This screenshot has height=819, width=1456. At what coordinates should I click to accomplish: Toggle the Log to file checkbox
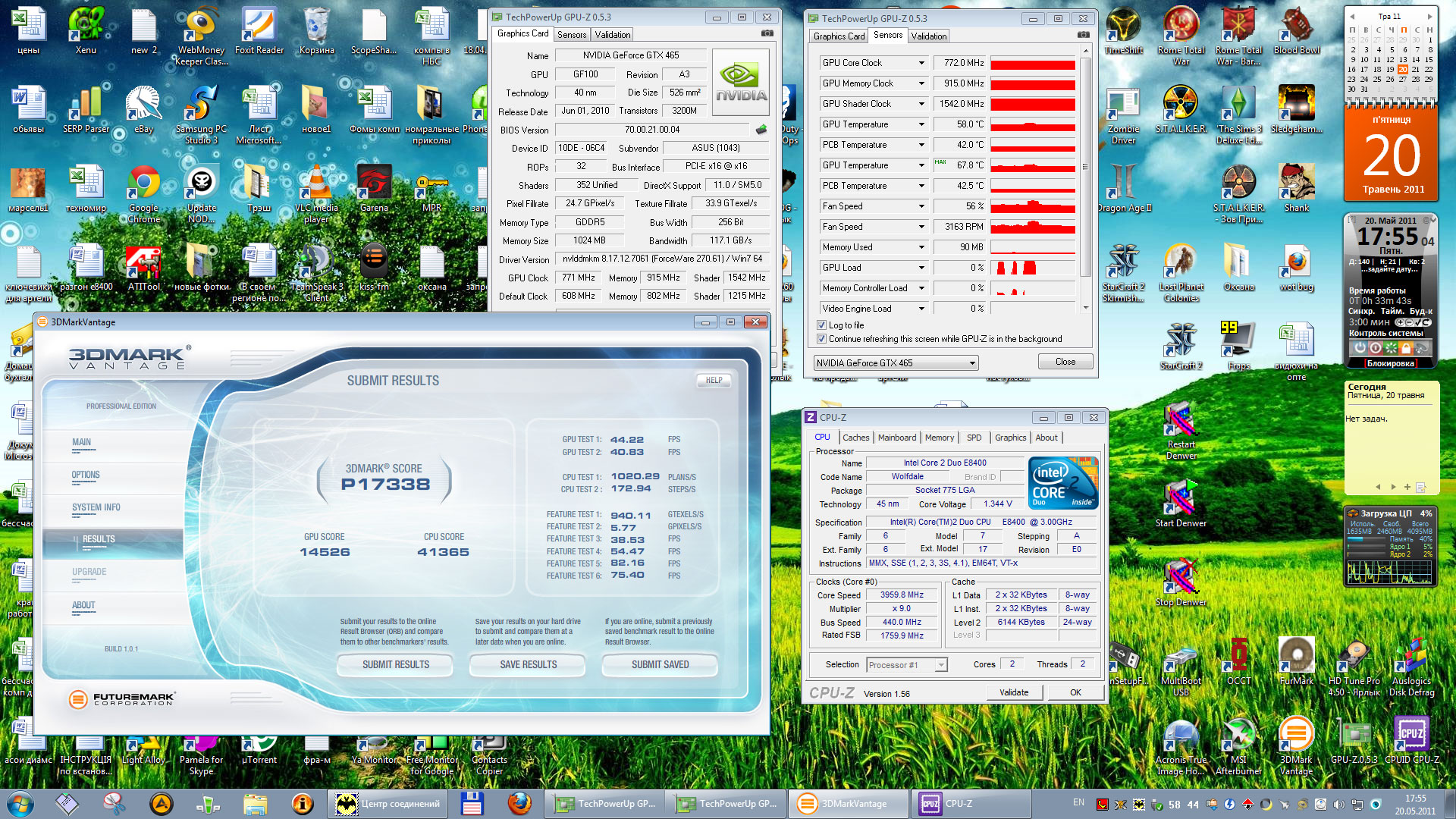[821, 325]
